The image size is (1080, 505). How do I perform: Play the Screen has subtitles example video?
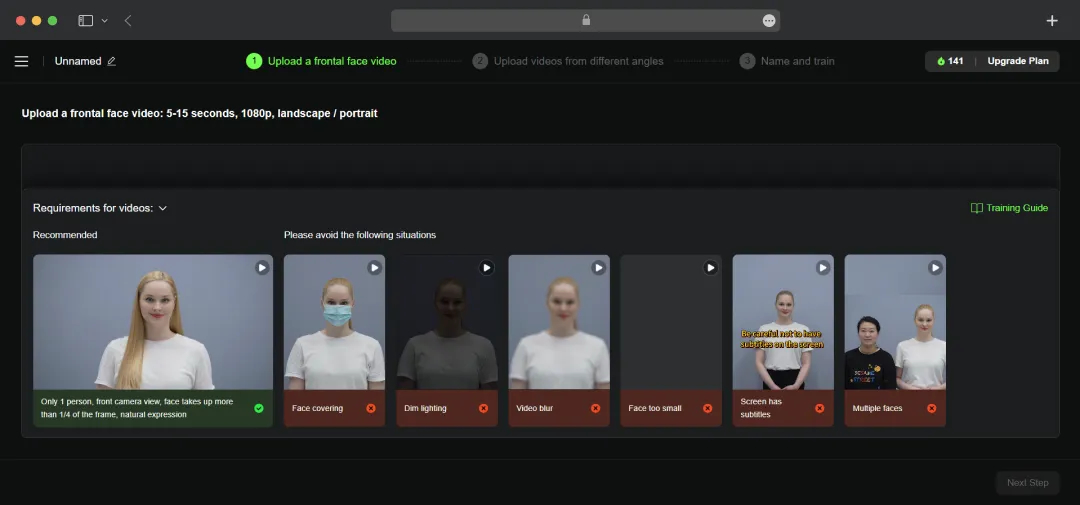823,267
